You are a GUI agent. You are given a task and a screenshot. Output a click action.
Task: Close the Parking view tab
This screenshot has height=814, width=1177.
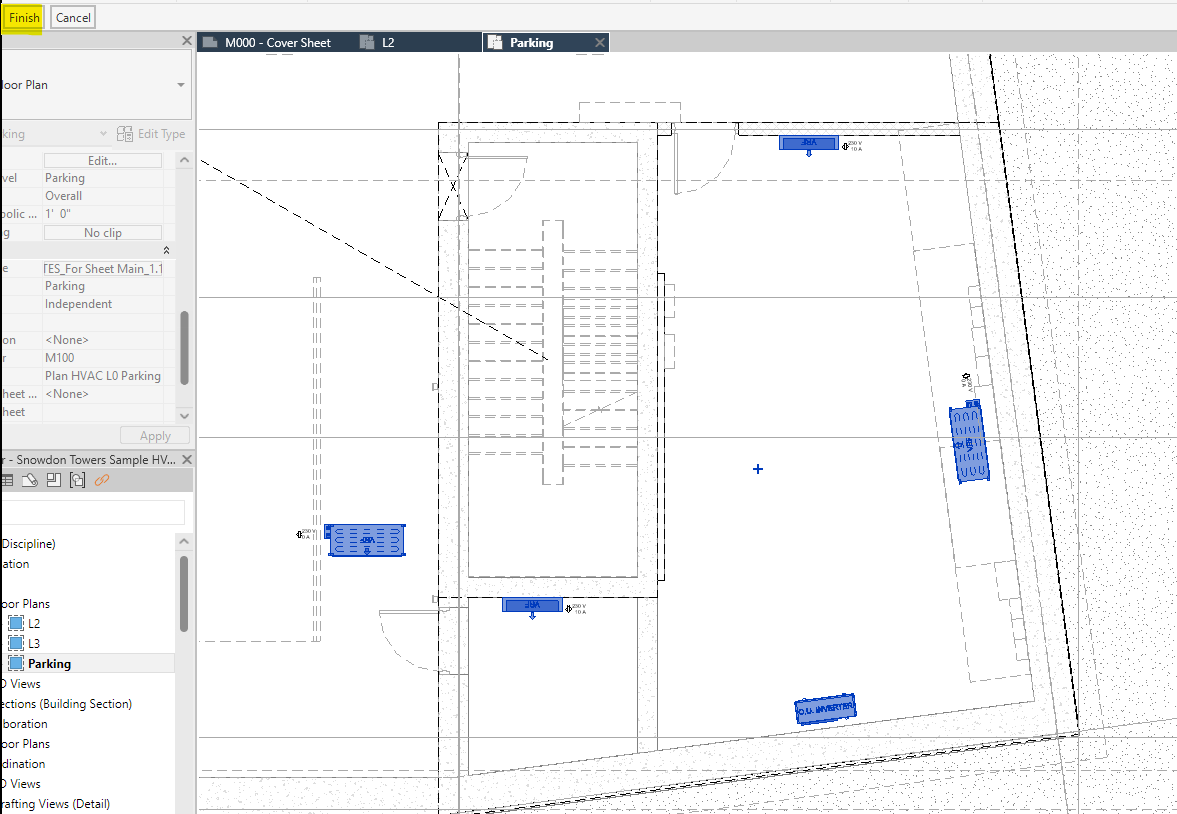point(599,43)
